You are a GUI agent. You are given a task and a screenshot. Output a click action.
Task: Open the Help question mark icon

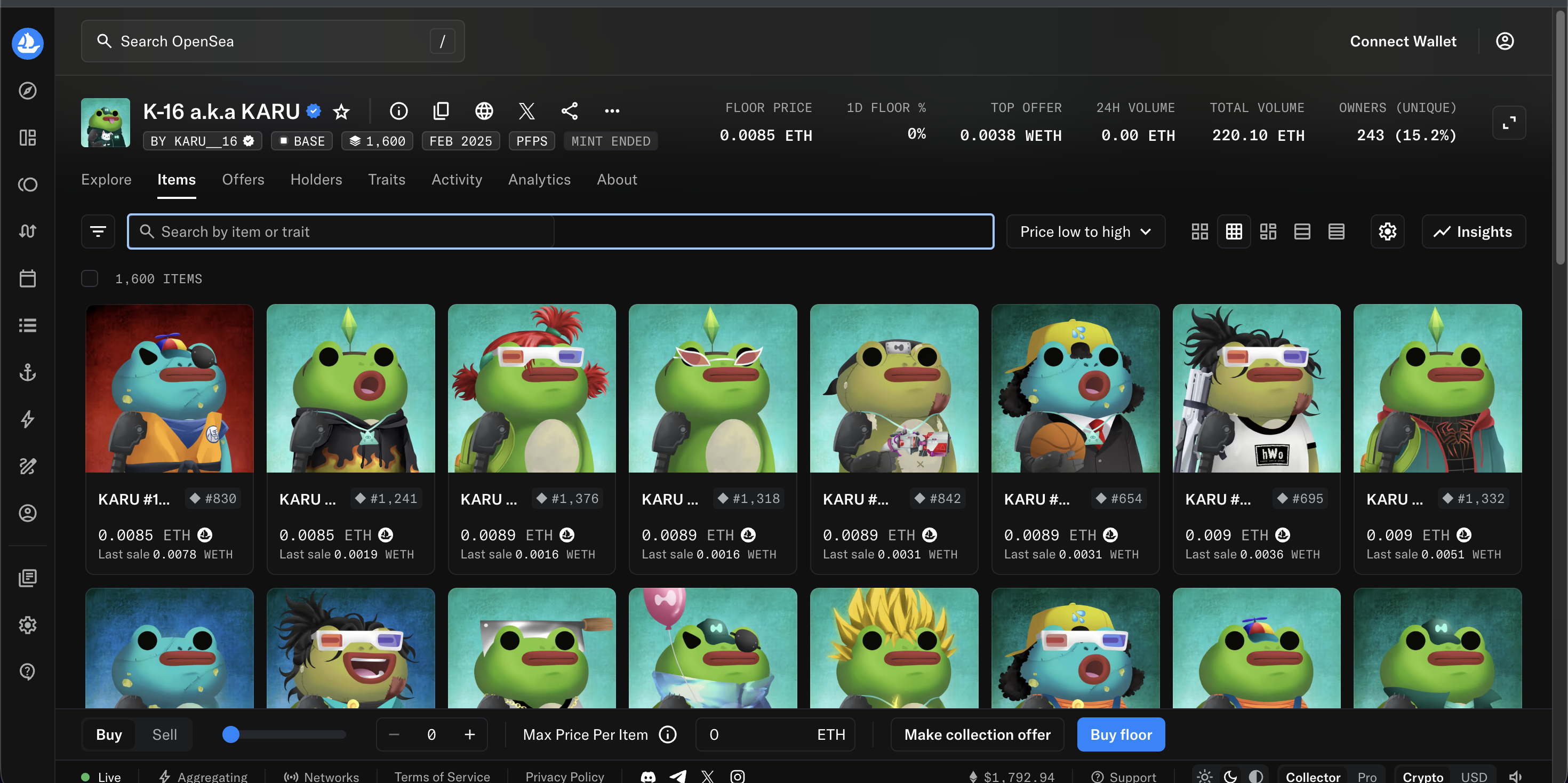[27, 672]
